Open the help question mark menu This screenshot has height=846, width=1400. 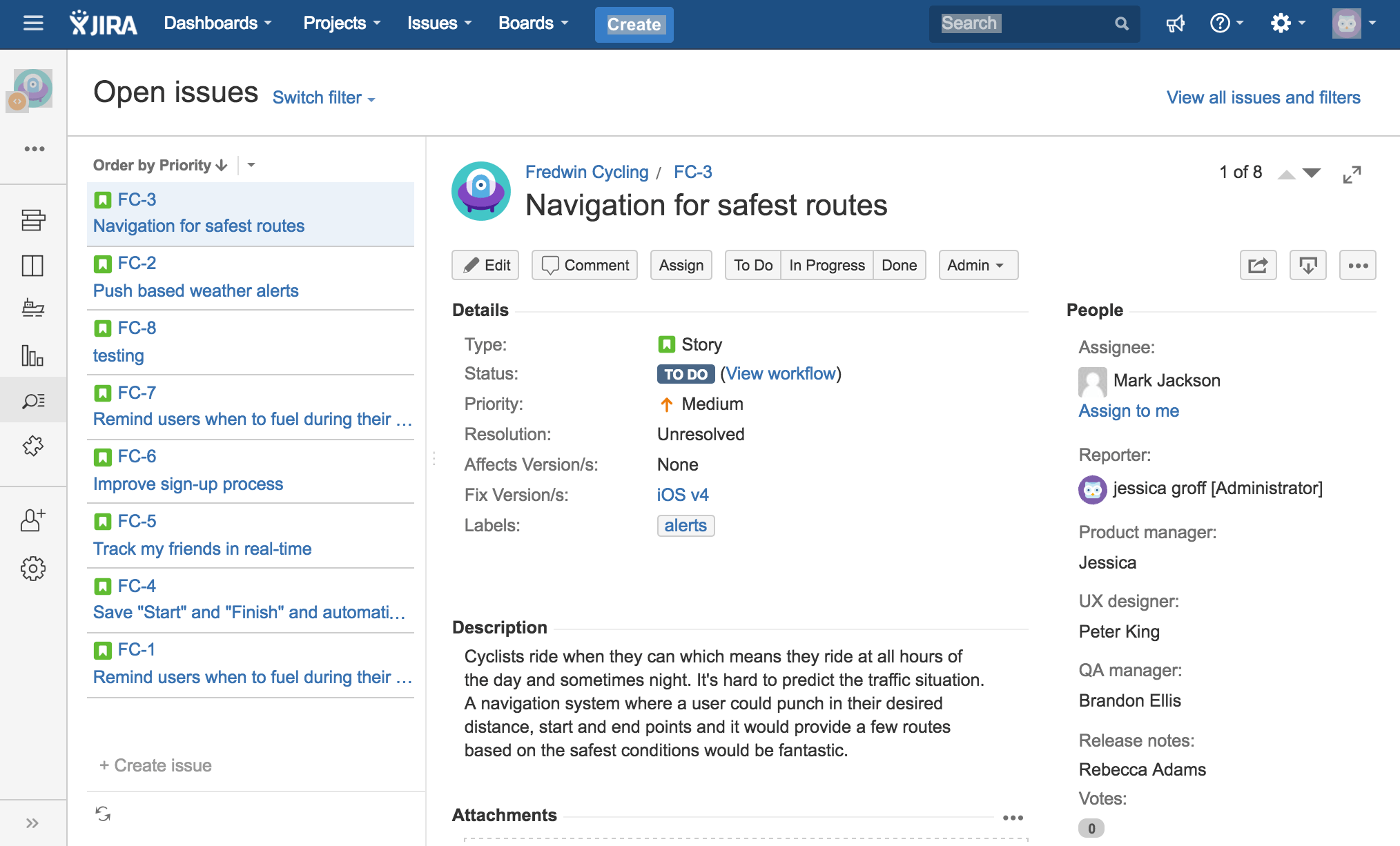(1227, 23)
